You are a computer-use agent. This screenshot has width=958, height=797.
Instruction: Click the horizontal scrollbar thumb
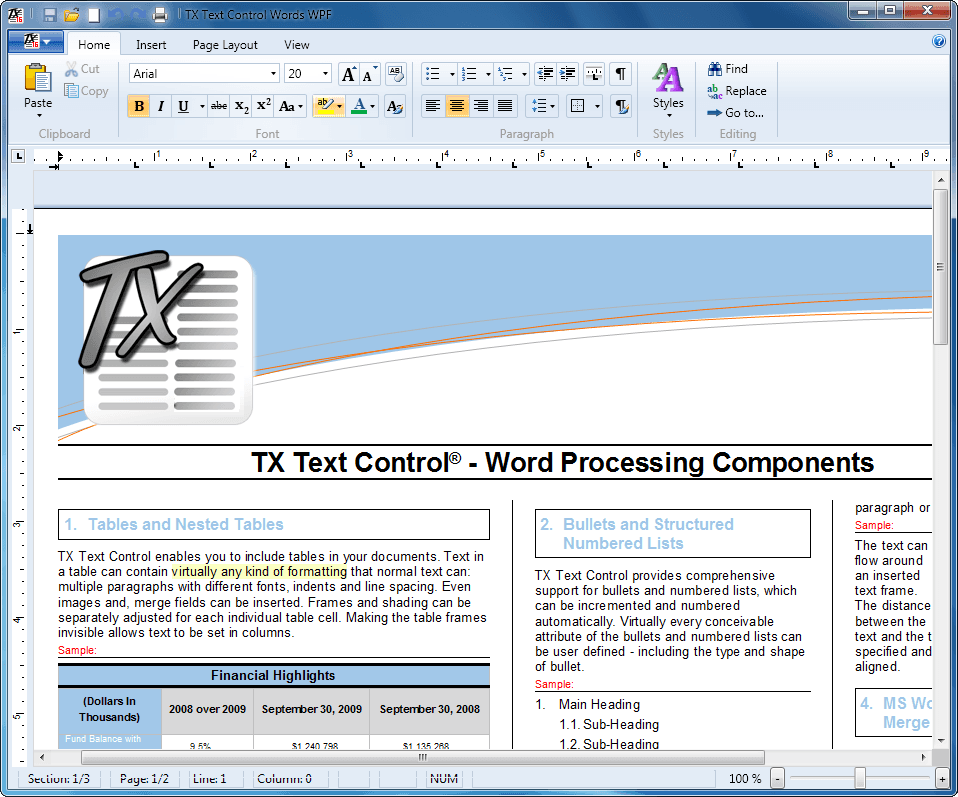pyautogui.click(x=423, y=757)
